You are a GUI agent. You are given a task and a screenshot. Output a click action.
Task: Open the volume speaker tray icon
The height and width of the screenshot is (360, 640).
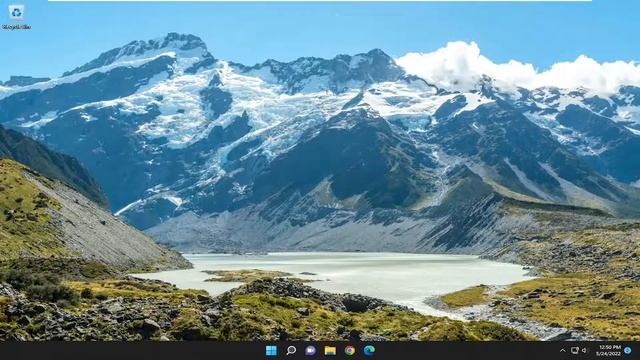pyautogui.click(x=584, y=350)
